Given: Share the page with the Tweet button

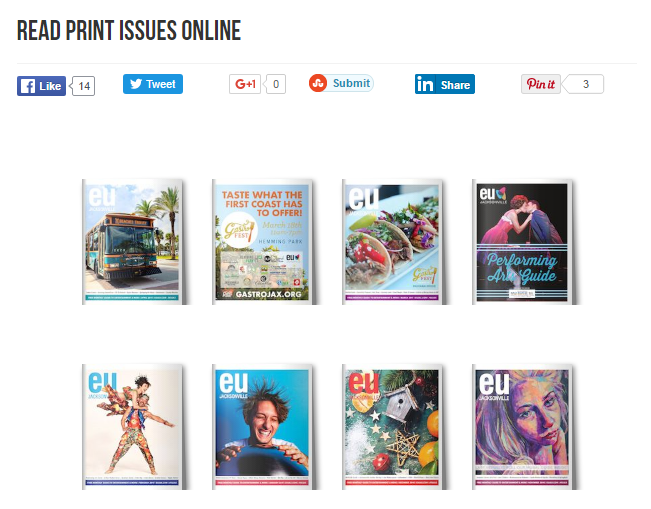Looking at the screenshot, I should click(x=153, y=84).
